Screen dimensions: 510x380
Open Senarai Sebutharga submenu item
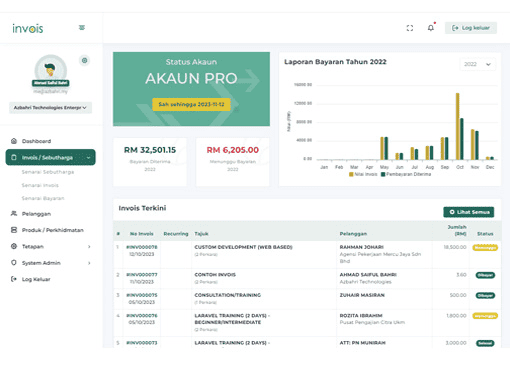click(x=48, y=172)
